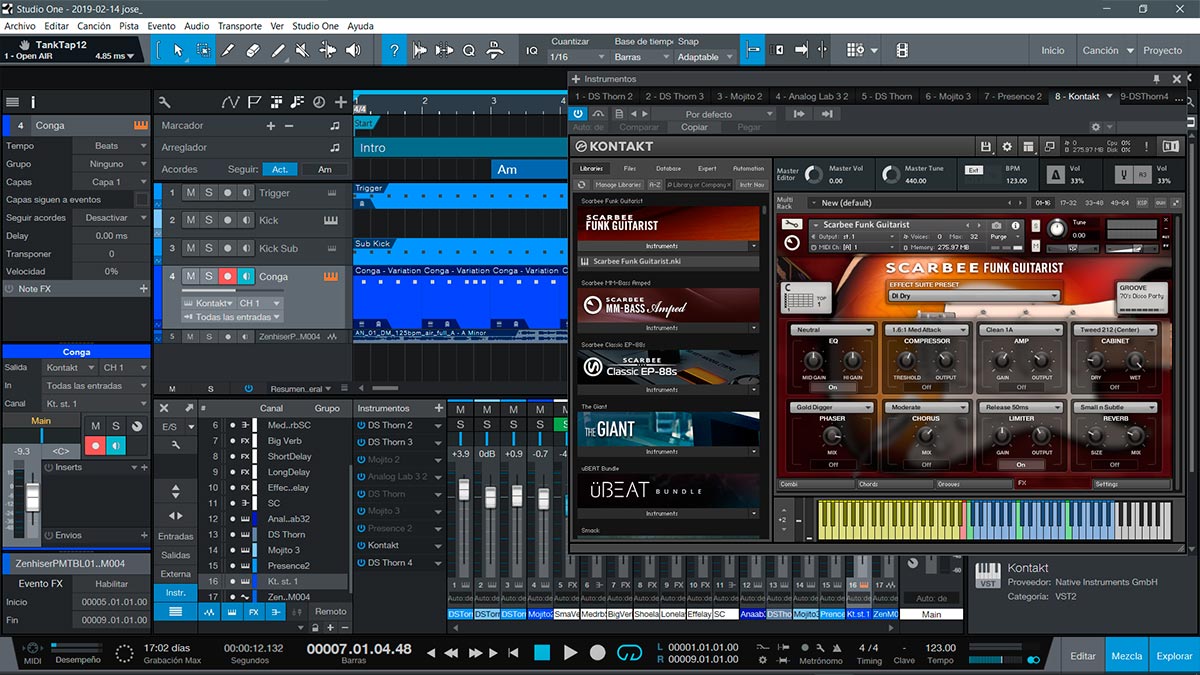Select 'Kt. st. 1' row in channel list
The image size is (1200, 675).
click(275, 581)
